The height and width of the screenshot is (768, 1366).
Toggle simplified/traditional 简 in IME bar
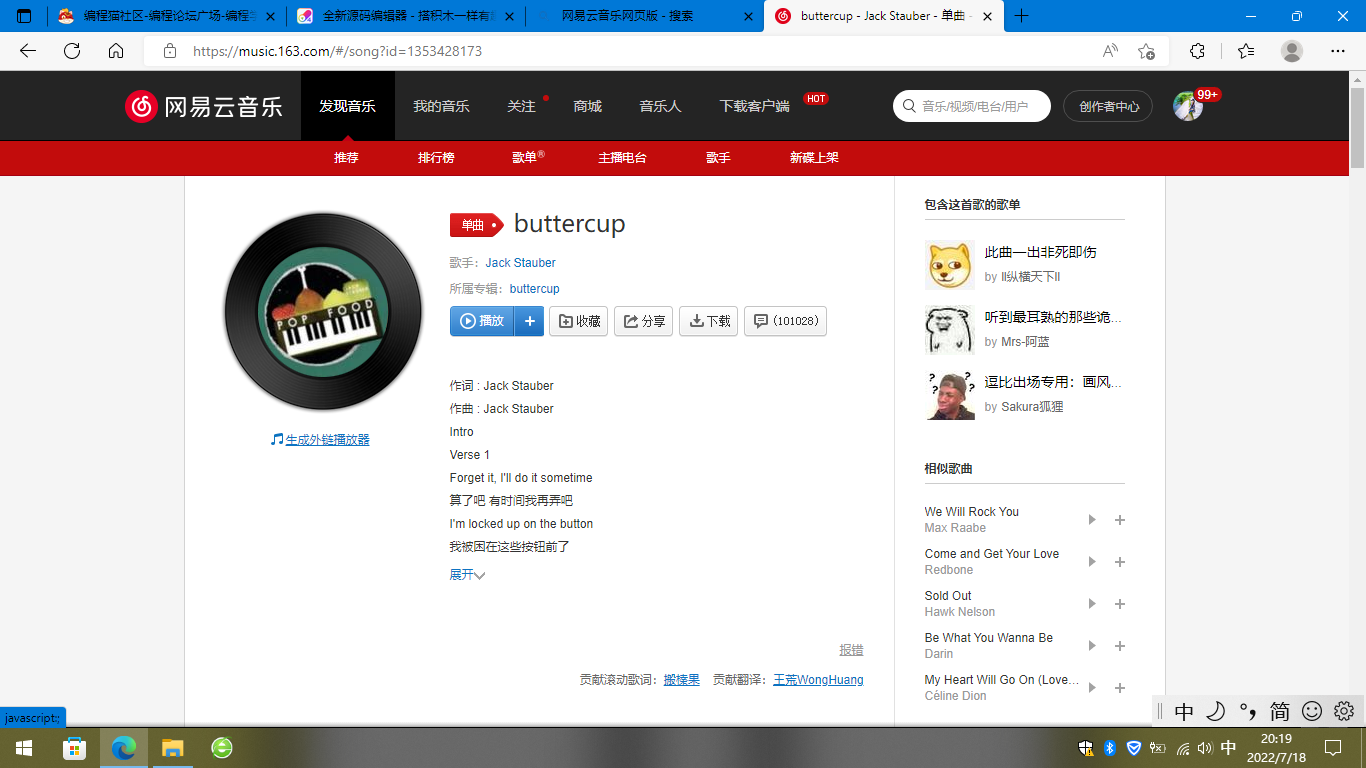coord(1279,711)
